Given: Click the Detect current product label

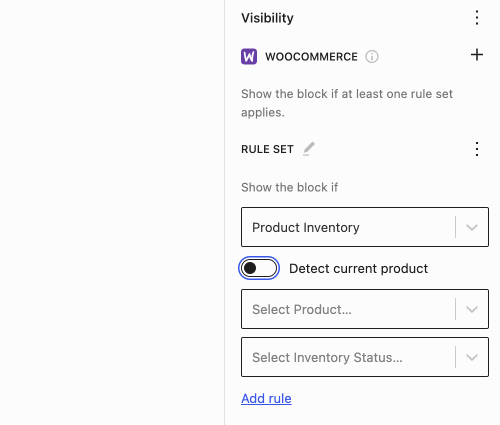Looking at the screenshot, I should (358, 269).
